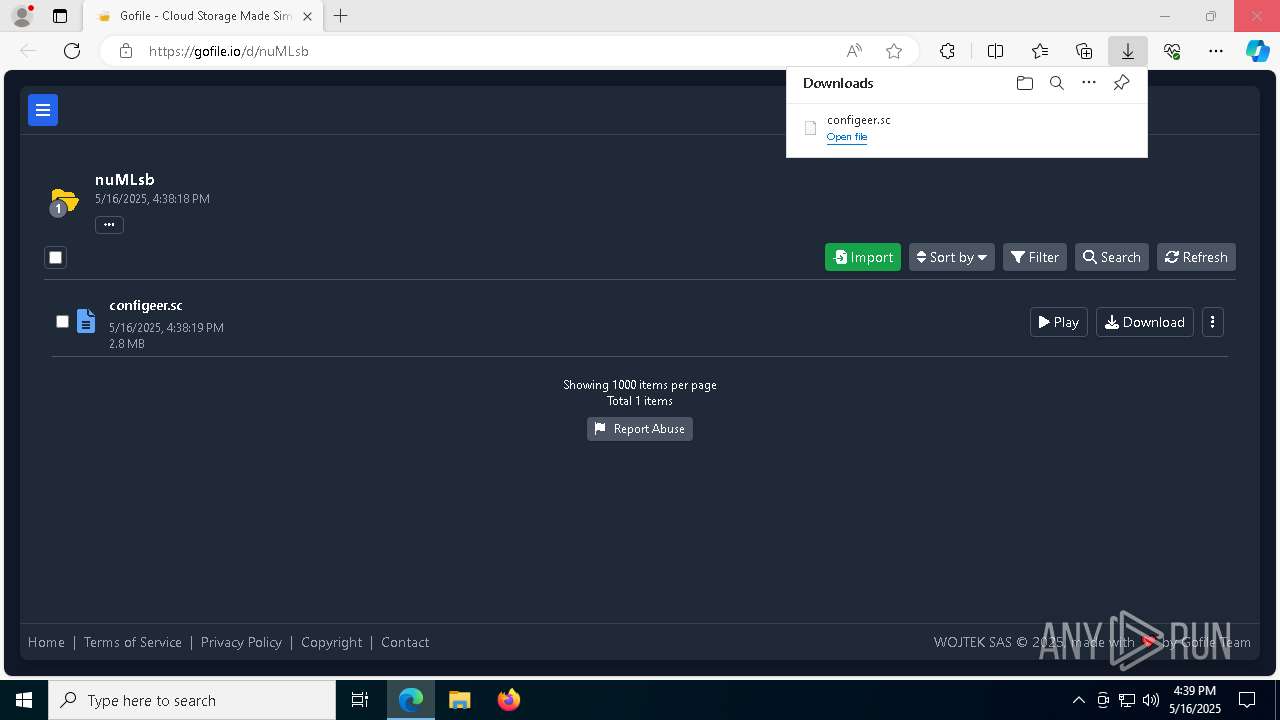Pin the Downloads panel
Image resolution: width=1280 pixels, height=720 pixels.
point(1121,83)
